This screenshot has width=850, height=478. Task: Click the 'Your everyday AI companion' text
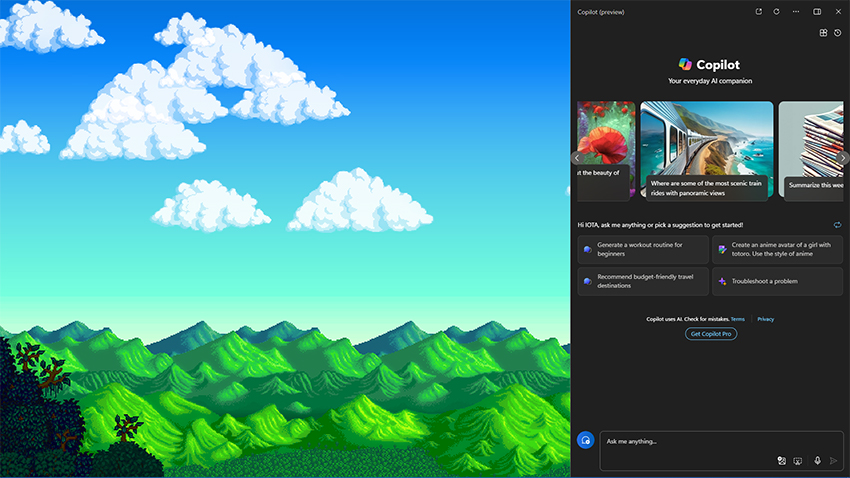tap(710, 81)
